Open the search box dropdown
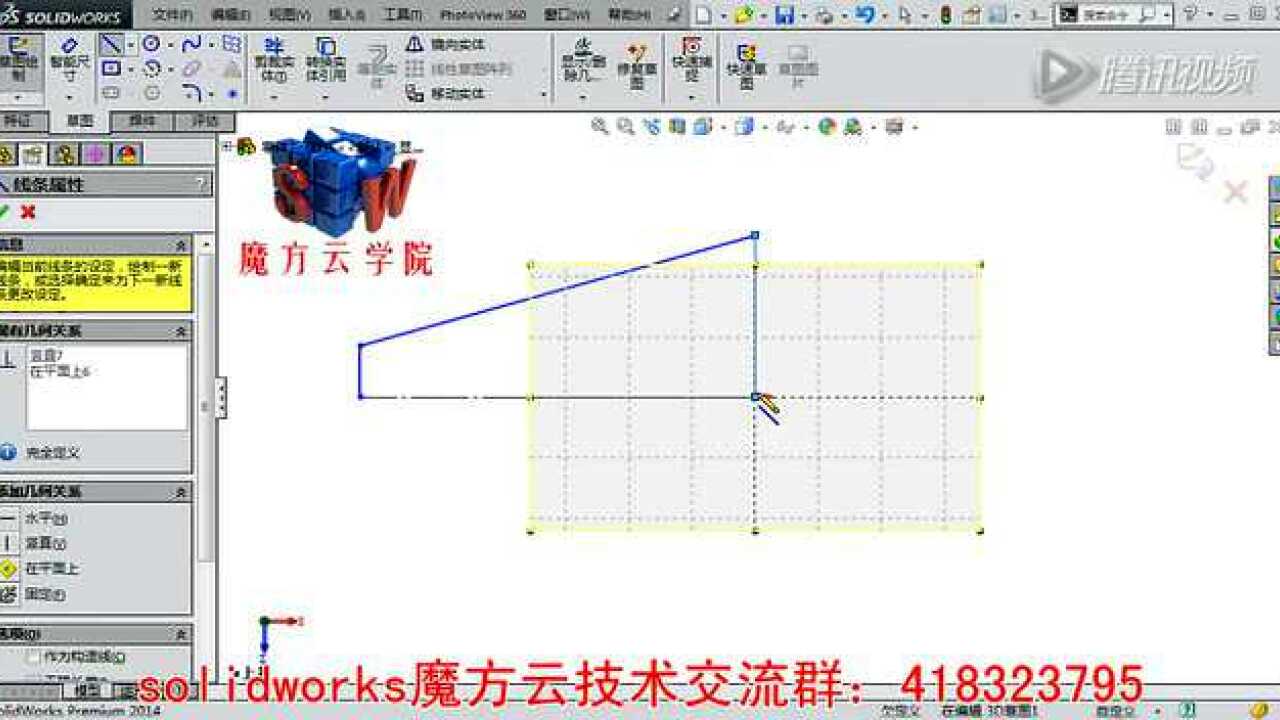Viewport: 1280px width, 720px height. tap(1167, 15)
